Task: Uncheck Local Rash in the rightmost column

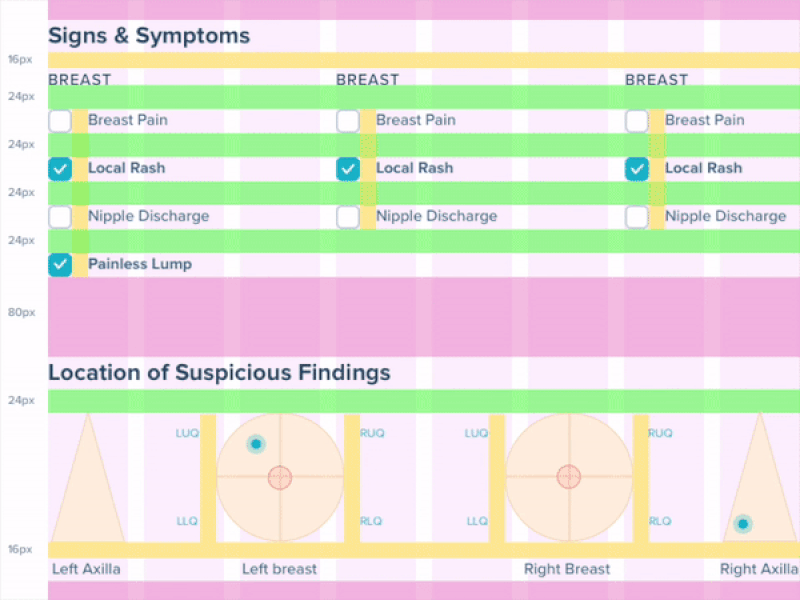Action: click(636, 168)
